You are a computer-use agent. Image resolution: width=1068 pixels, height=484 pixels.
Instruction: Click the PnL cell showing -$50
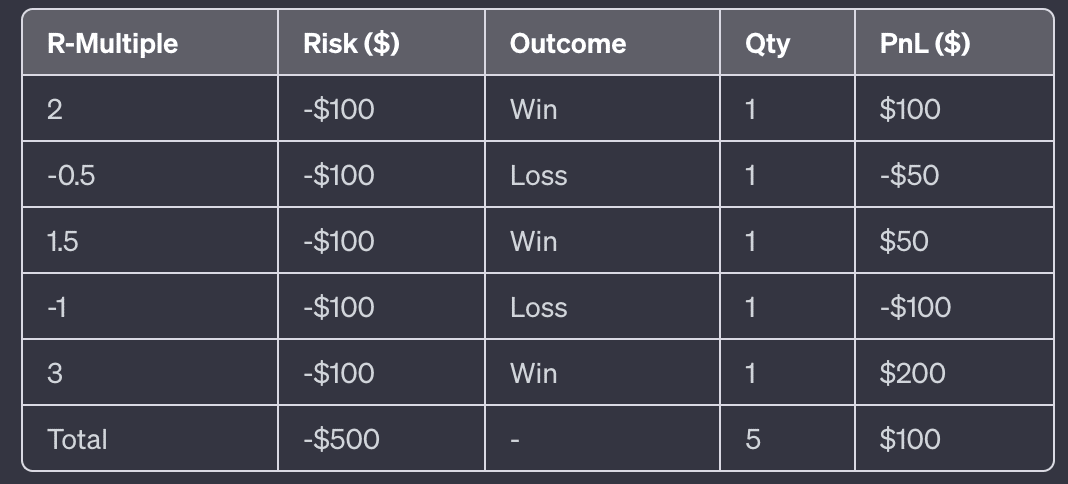coord(909,176)
